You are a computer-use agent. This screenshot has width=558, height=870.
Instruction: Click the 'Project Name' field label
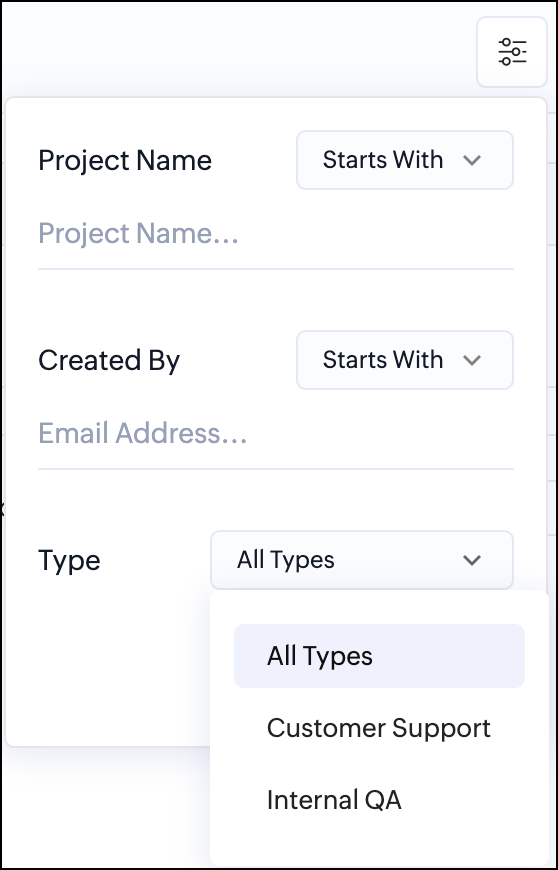[x=125, y=160]
